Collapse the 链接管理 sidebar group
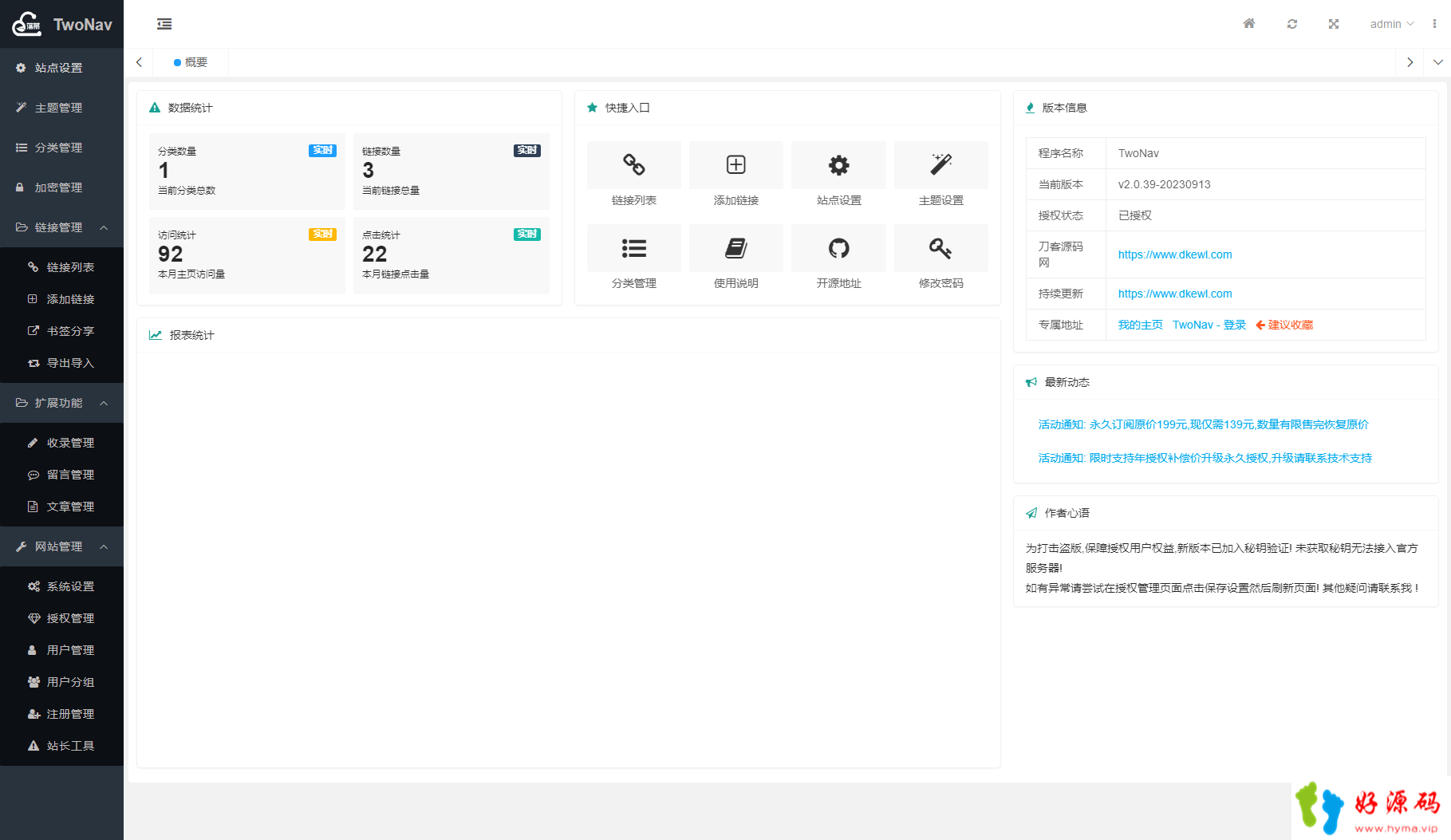Viewport: 1451px width, 840px height. [x=61, y=227]
